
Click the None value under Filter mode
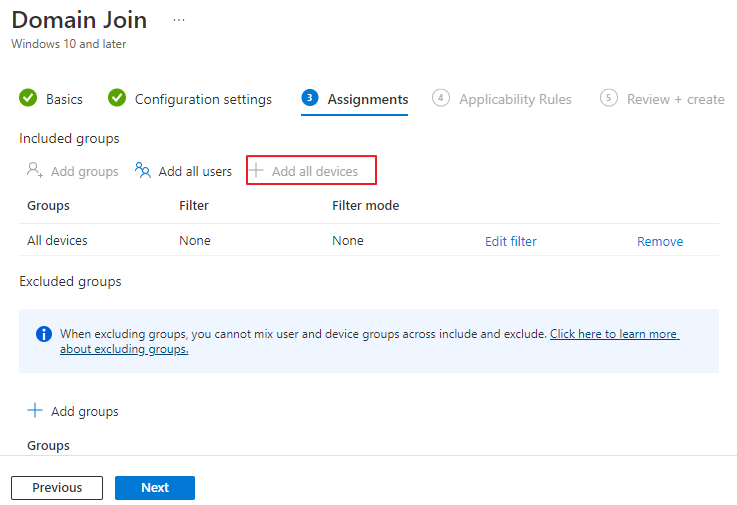click(348, 240)
